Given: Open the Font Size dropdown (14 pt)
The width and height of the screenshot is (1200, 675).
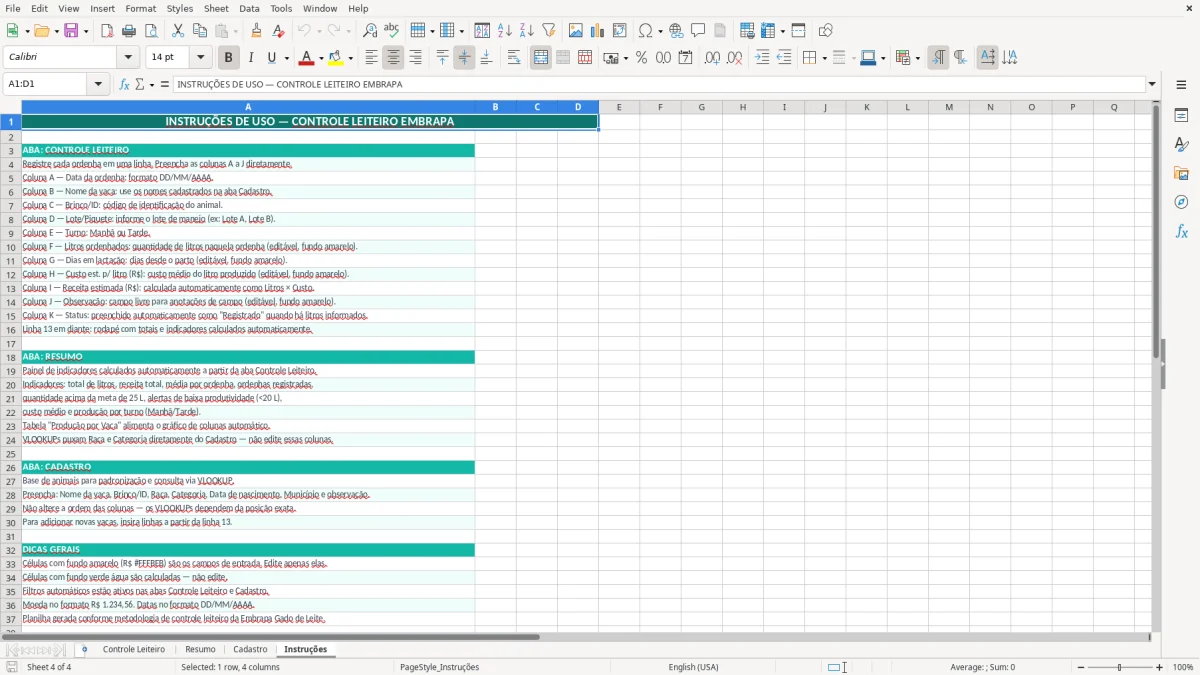Looking at the screenshot, I should click(x=200, y=58).
